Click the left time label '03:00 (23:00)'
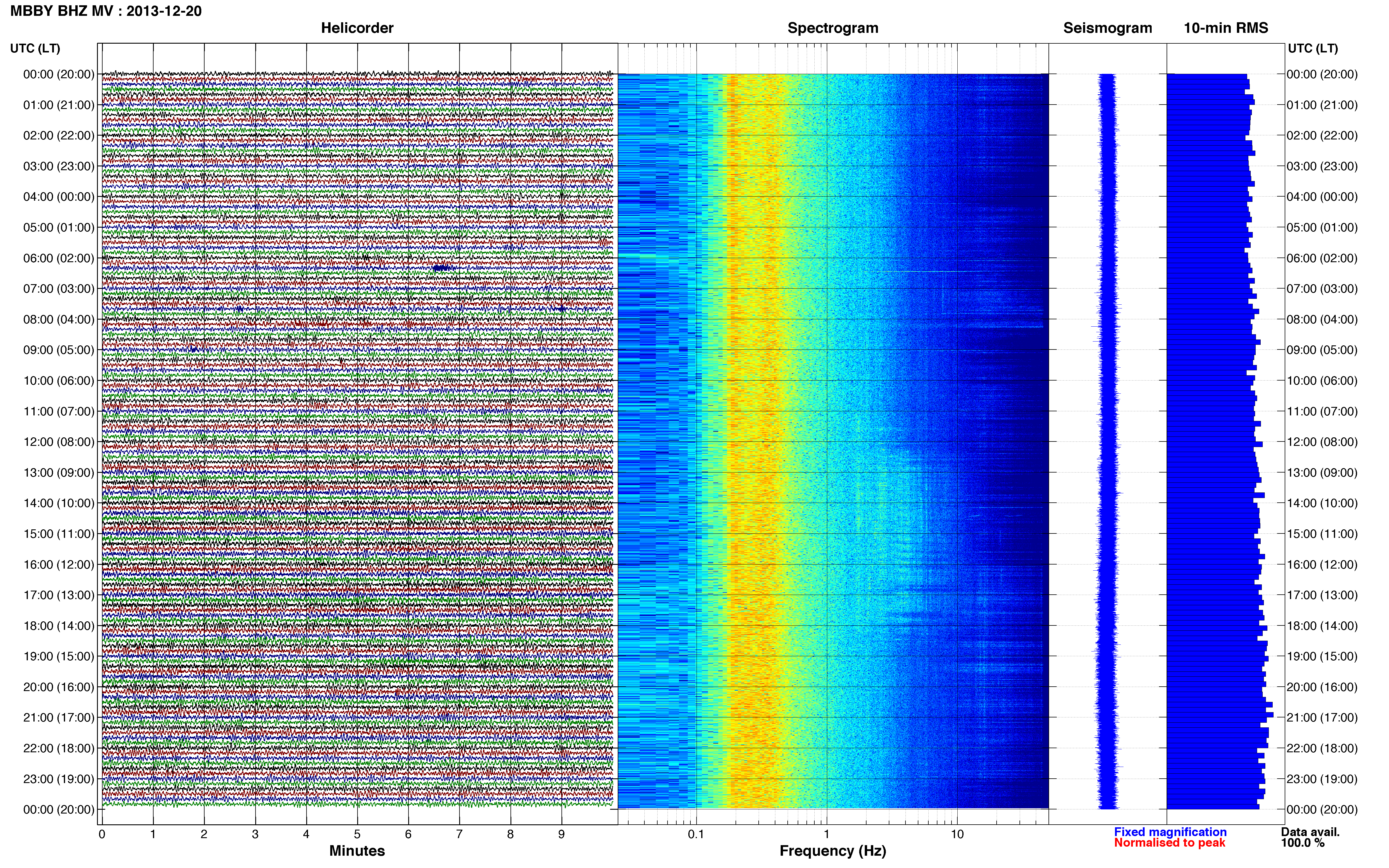1389x868 pixels. pyautogui.click(x=59, y=166)
